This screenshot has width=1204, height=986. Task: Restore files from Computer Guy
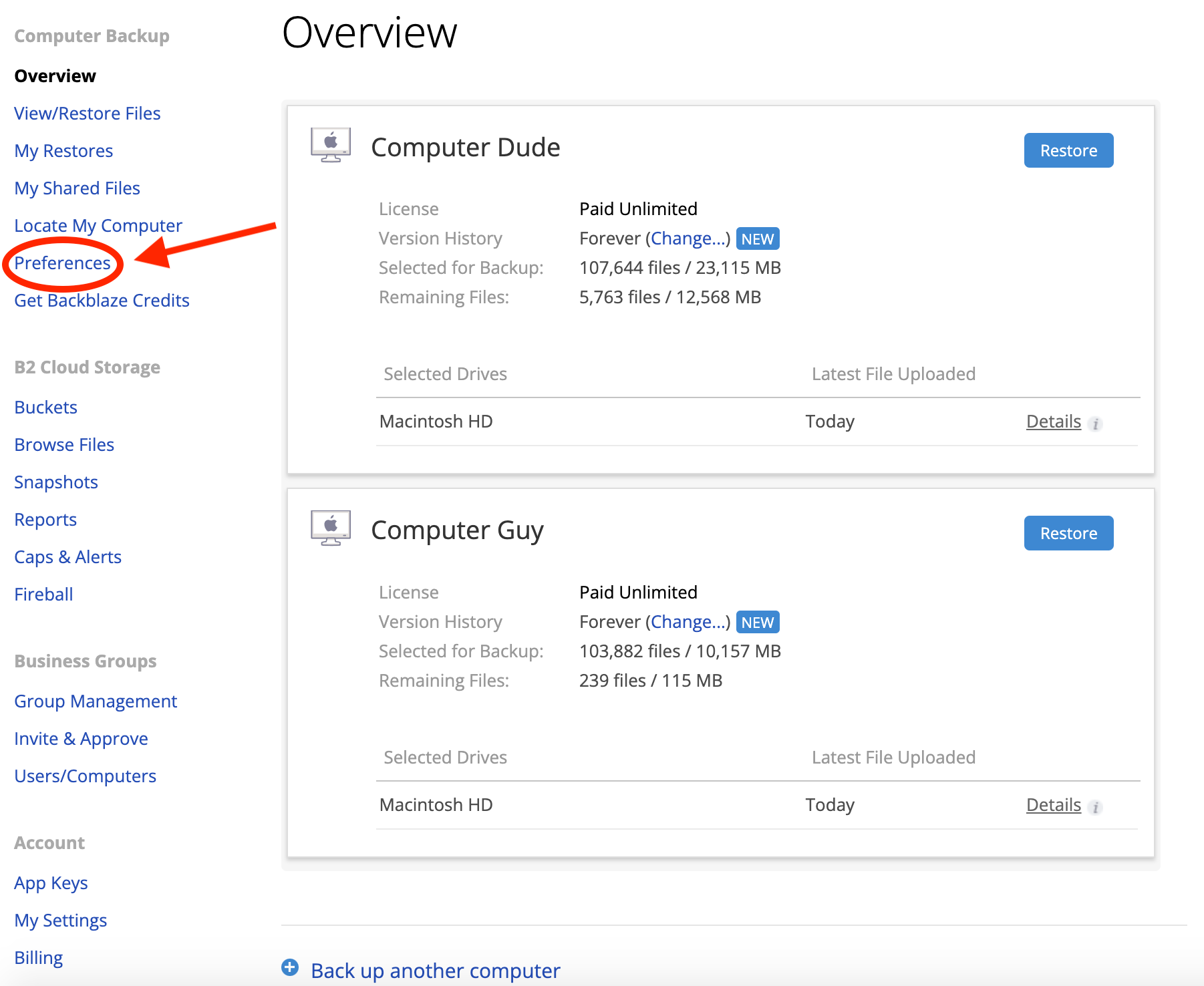pyautogui.click(x=1069, y=533)
